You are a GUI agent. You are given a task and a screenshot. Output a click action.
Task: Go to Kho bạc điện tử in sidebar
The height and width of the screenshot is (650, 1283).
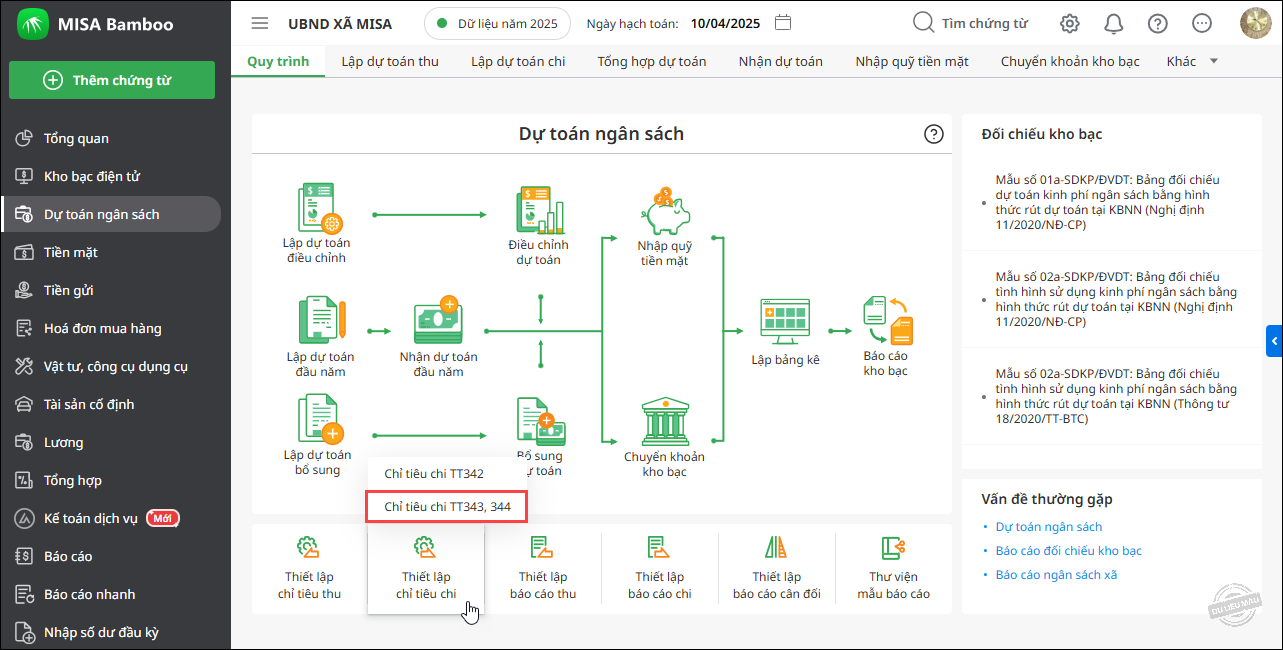click(x=112, y=176)
